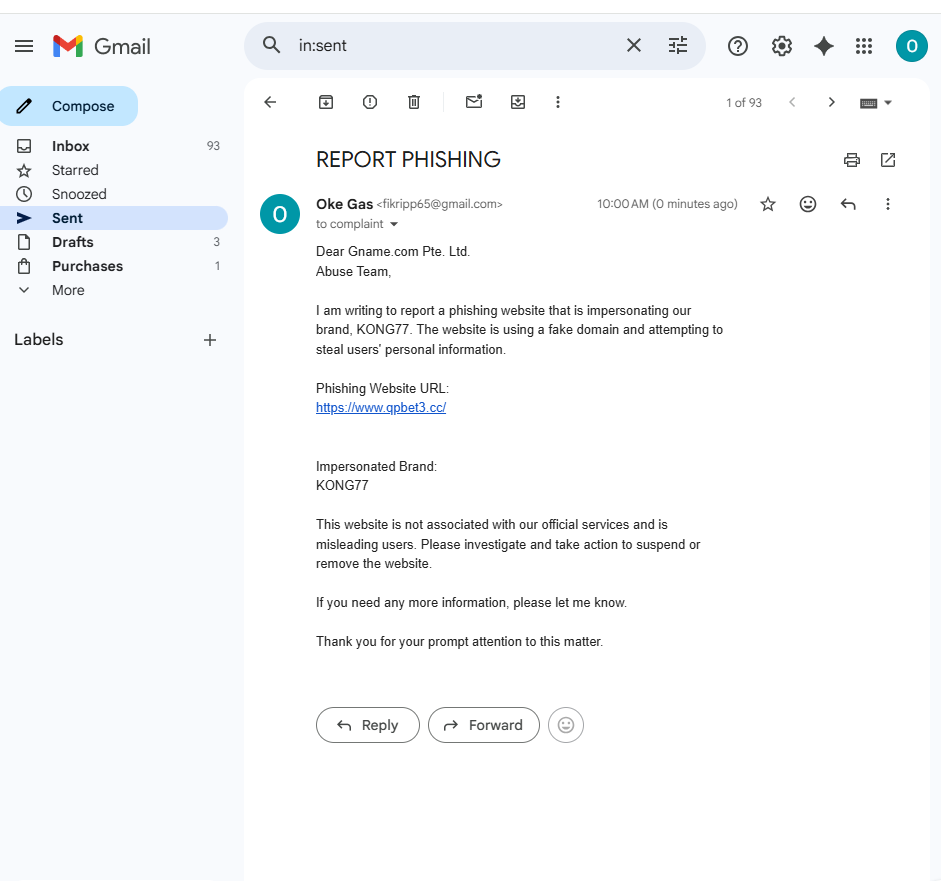This screenshot has width=941, height=881.
Task: Open the Drafts folder
Action: coord(114,242)
